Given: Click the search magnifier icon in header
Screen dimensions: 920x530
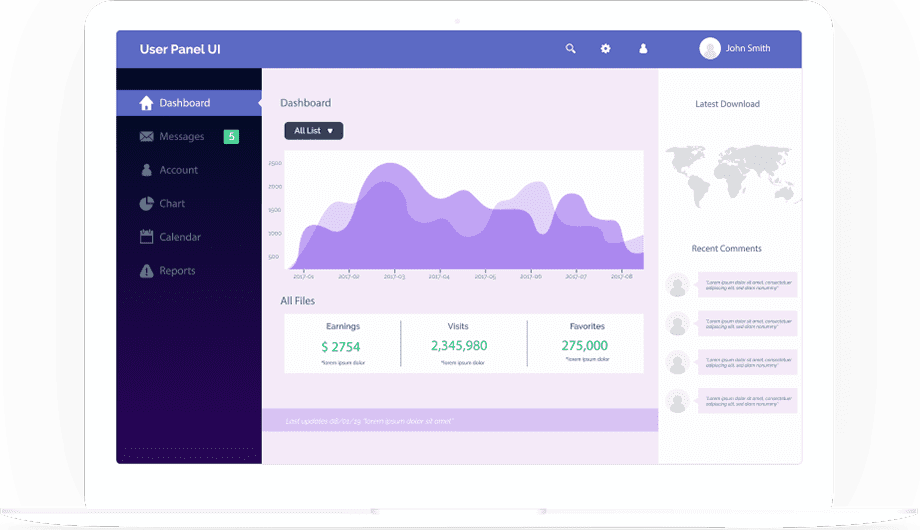Looking at the screenshot, I should coord(570,49).
